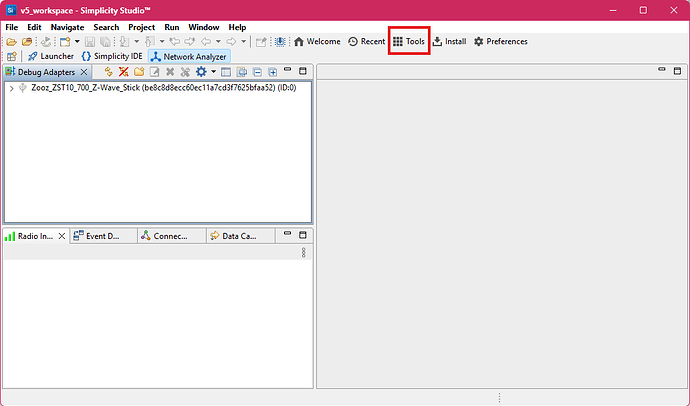Click the gray X delete icon in Debug Adapters
690x406 pixels.
170,72
